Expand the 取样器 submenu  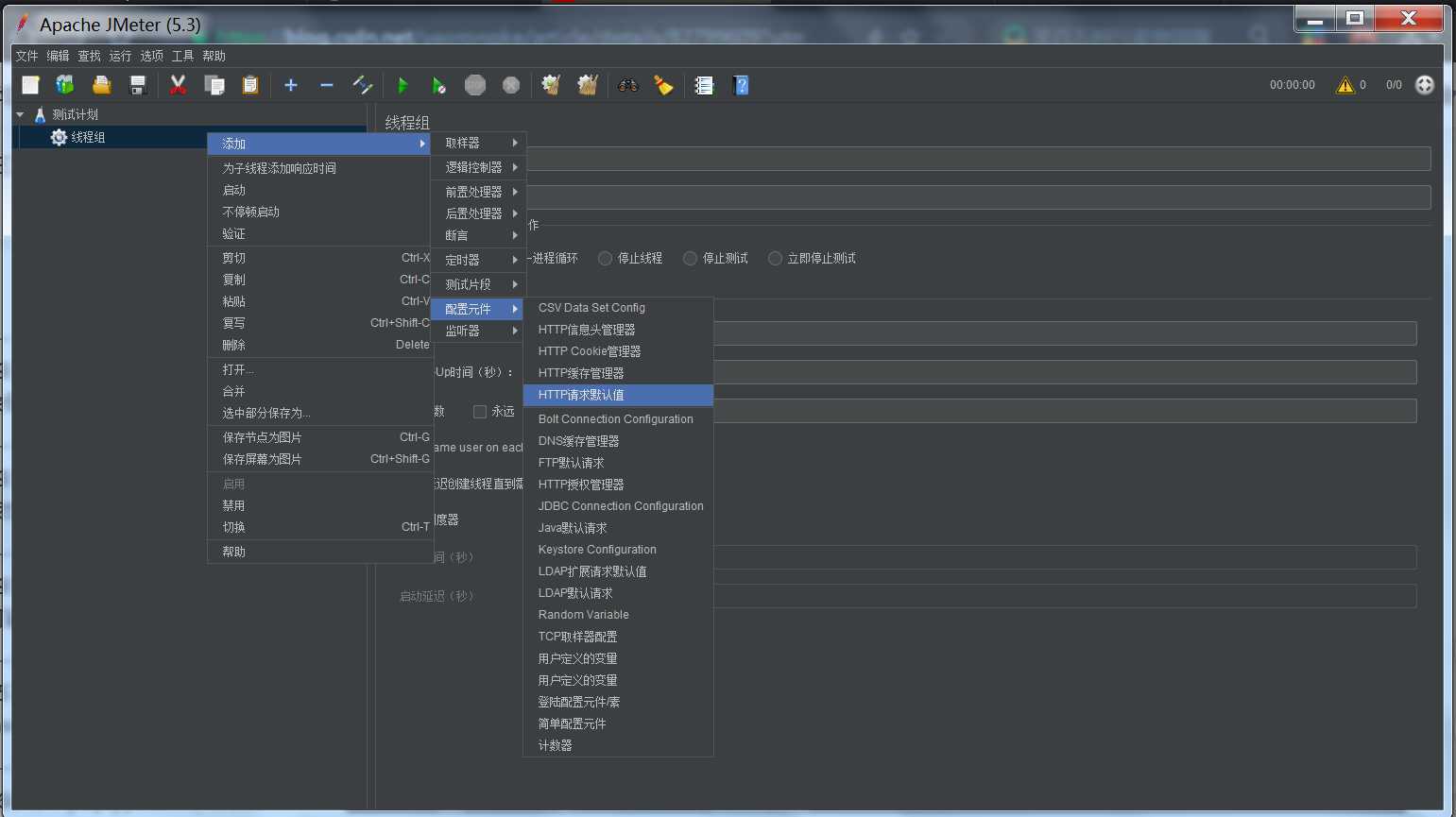(478, 143)
